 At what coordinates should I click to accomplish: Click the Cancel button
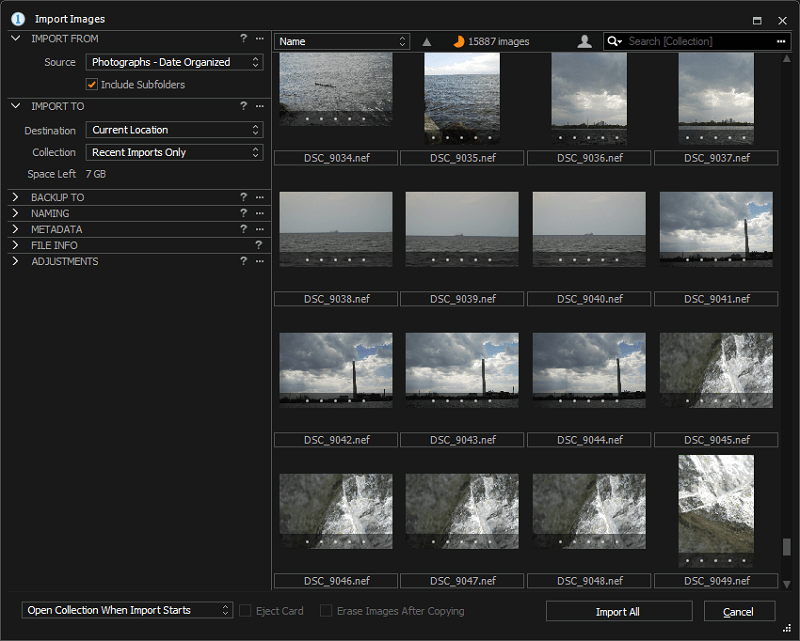(739, 611)
